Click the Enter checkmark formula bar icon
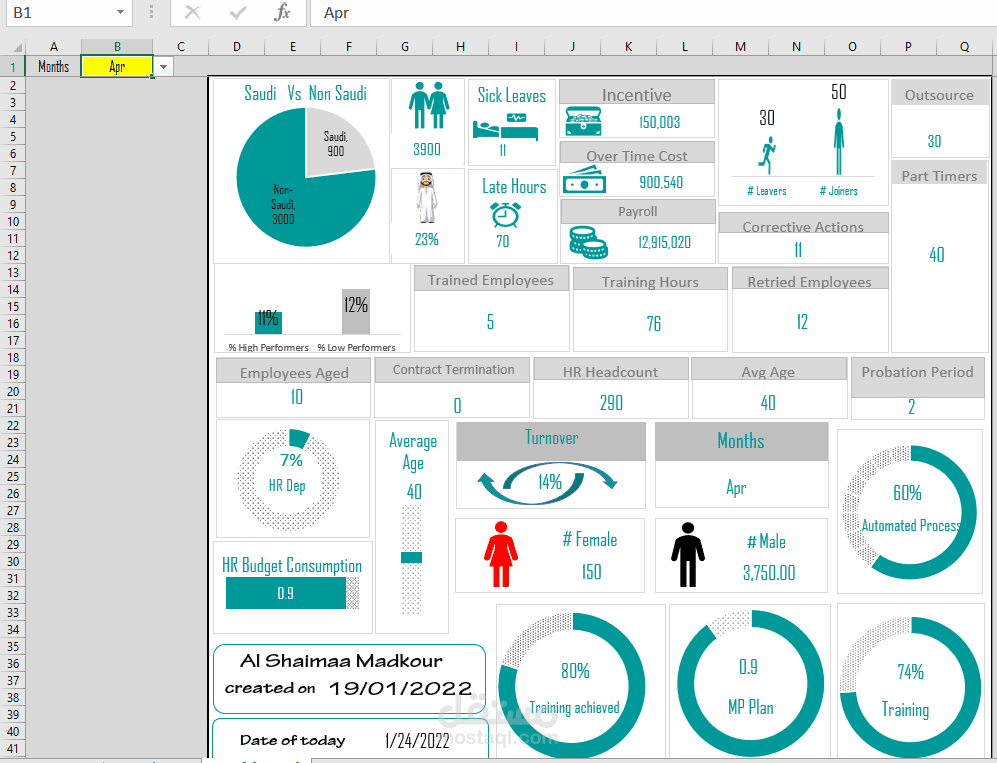 point(237,12)
